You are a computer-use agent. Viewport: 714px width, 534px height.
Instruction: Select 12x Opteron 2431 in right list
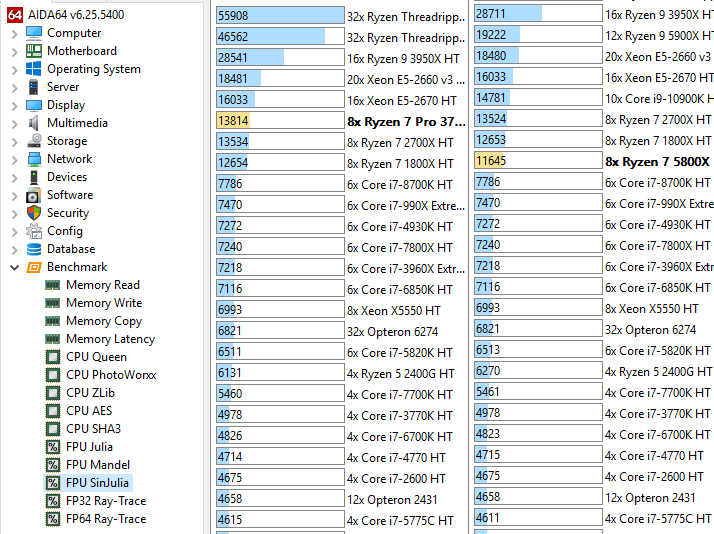click(650, 498)
